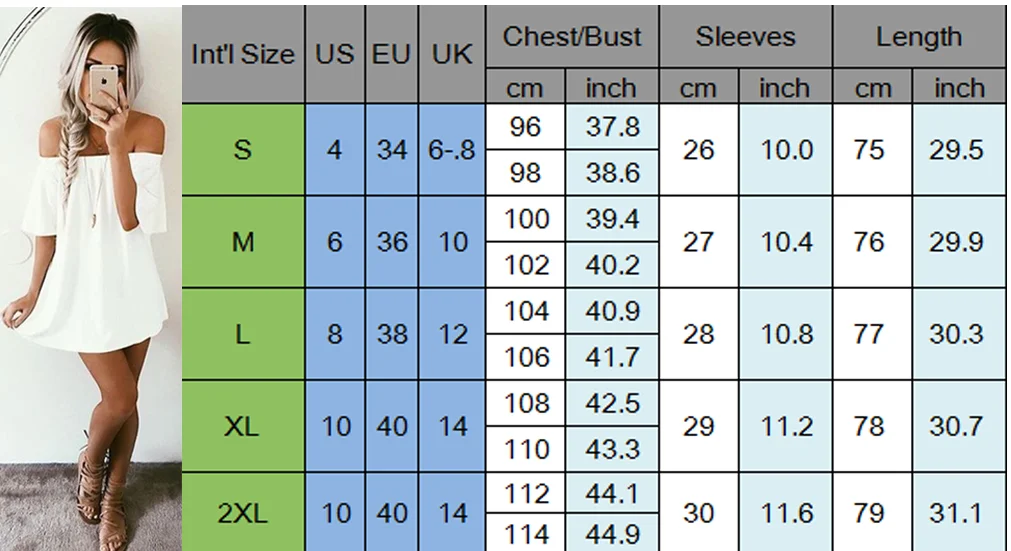Click the Sleeves column header
Viewport: 1011px width, 551px height.
(745, 37)
